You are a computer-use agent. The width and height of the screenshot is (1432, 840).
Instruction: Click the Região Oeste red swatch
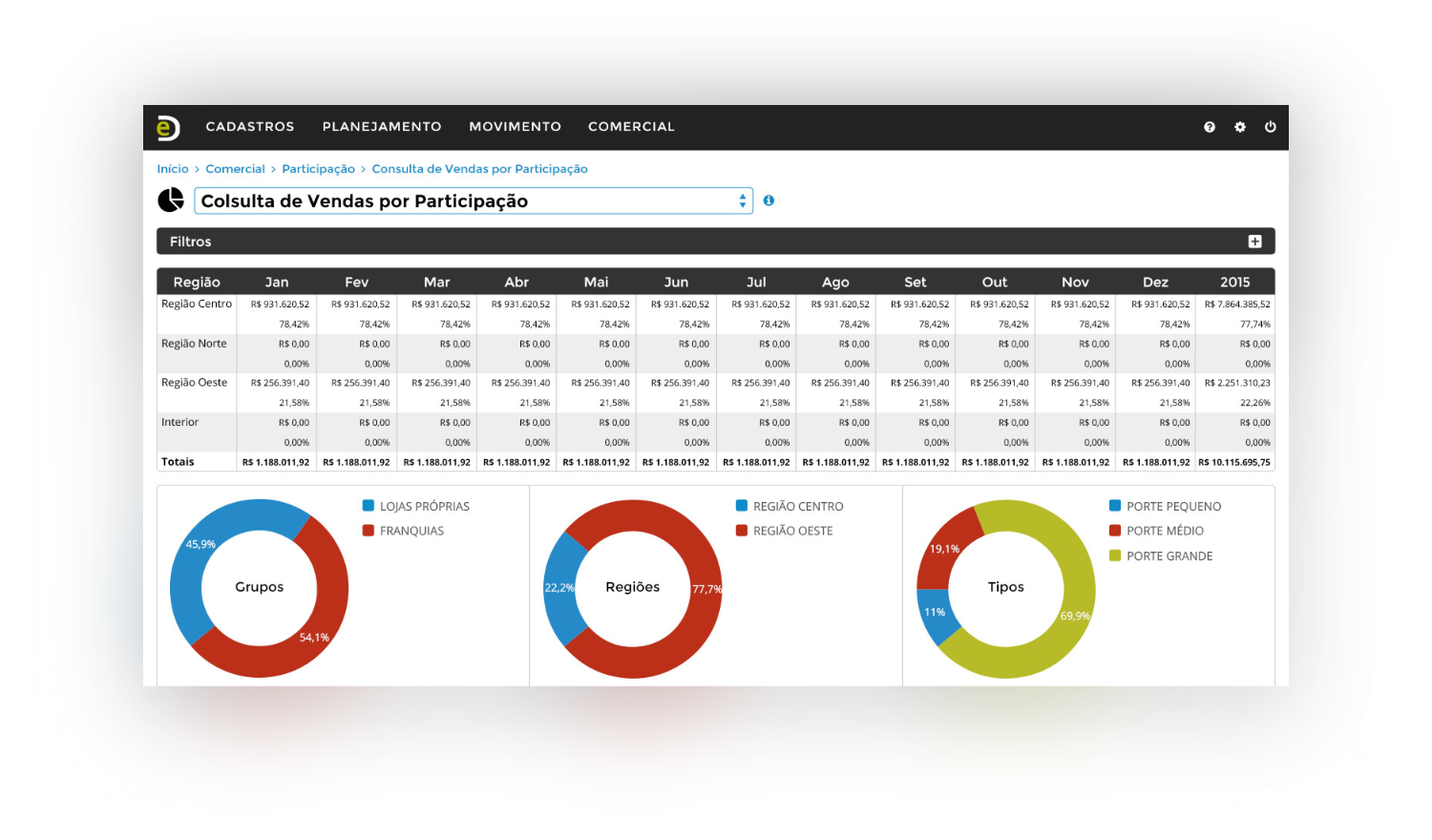pos(742,531)
